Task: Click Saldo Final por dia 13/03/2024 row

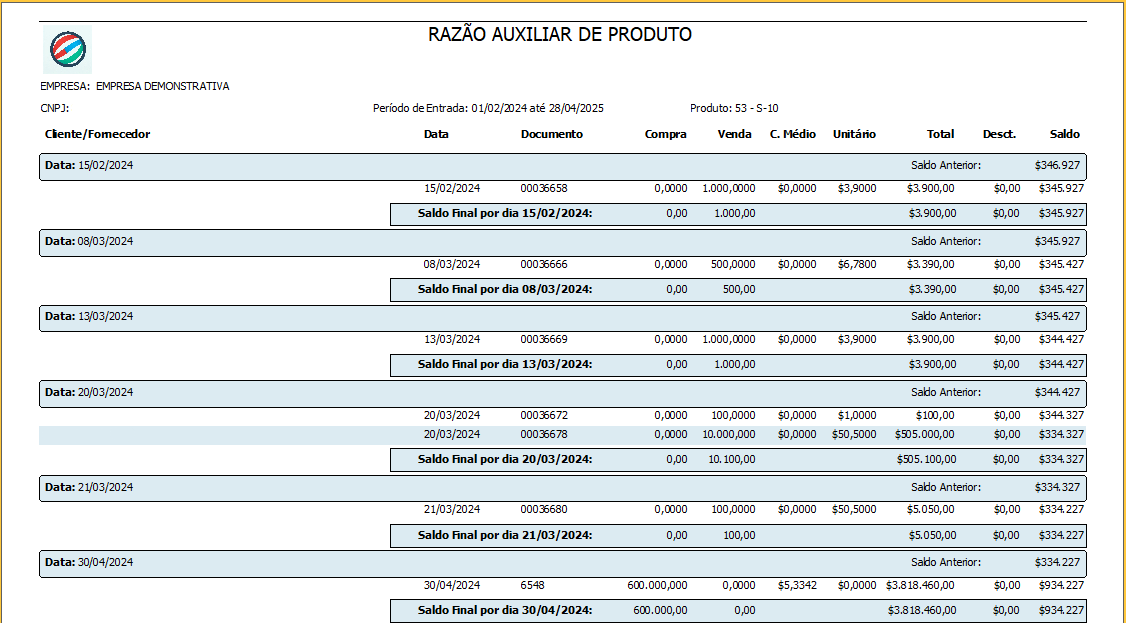Action: pos(505,364)
